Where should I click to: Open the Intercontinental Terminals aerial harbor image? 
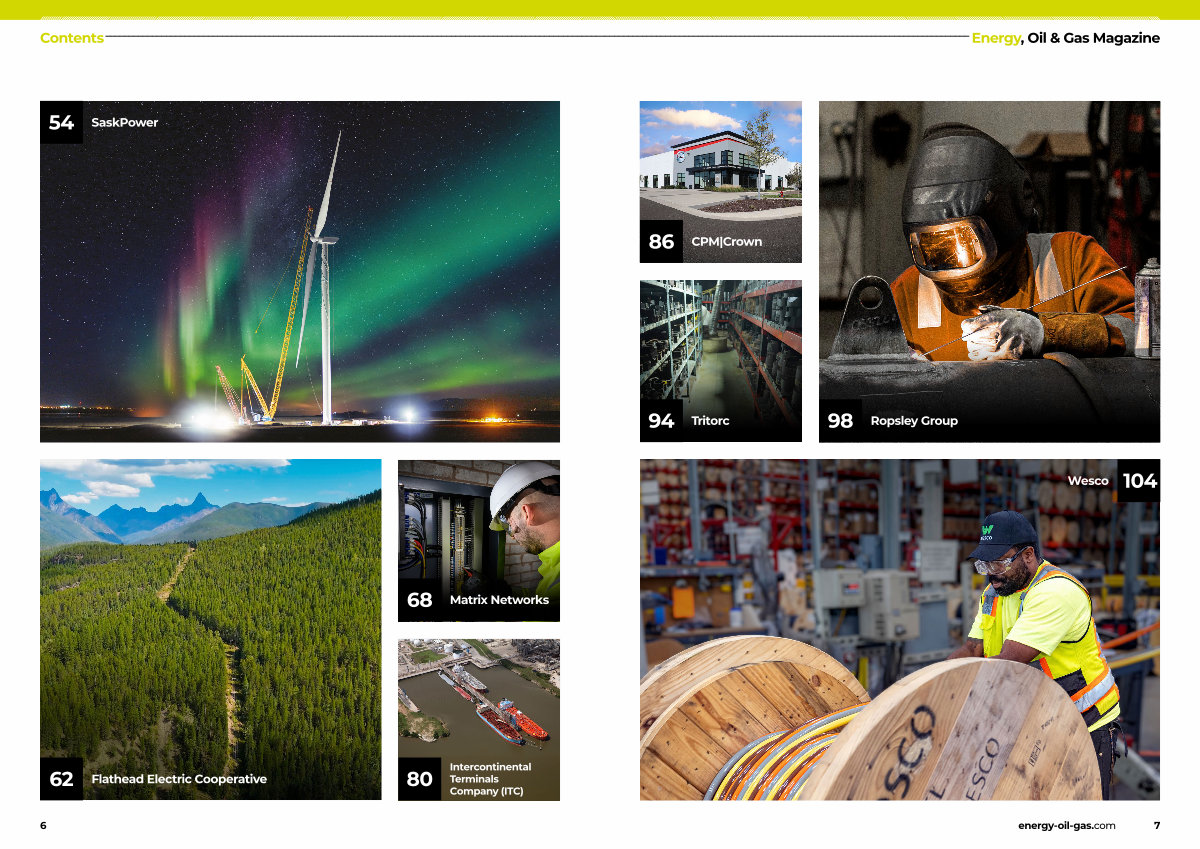[478, 700]
